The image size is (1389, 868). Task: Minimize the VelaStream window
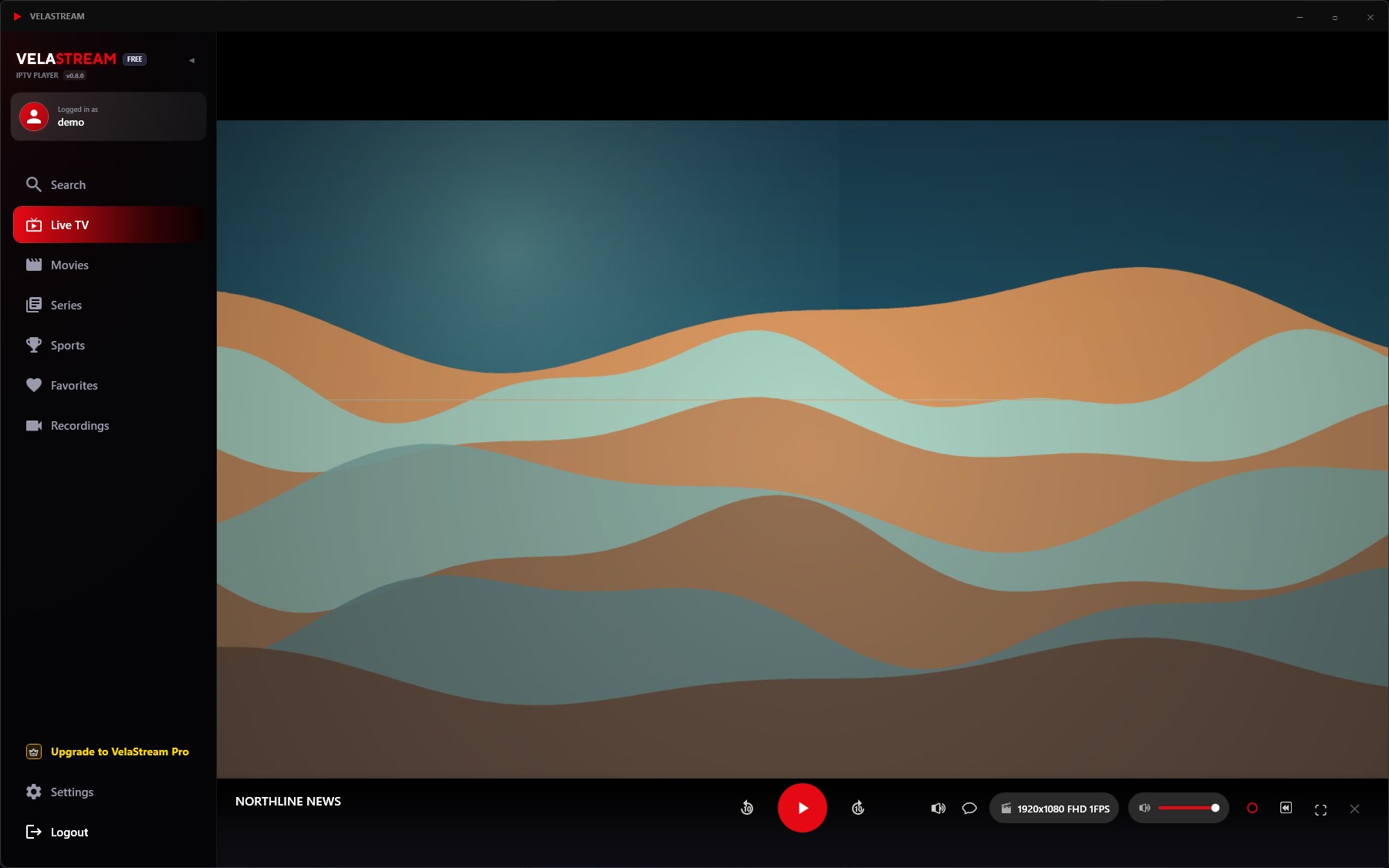[1299, 17]
